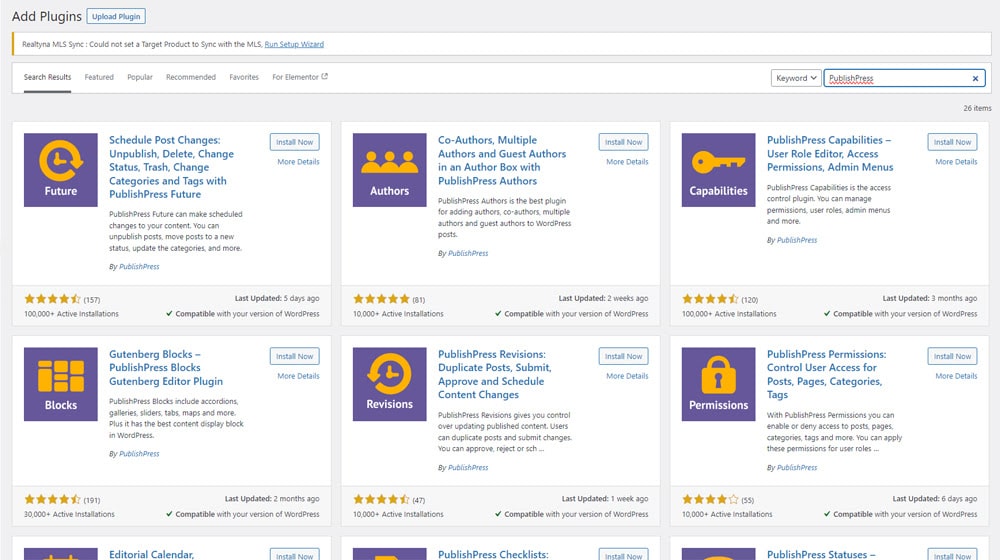The width and height of the screenshot is (1000, 560).
Task: Install the PublishPress Revisions plugin
Action: (624, 357)
